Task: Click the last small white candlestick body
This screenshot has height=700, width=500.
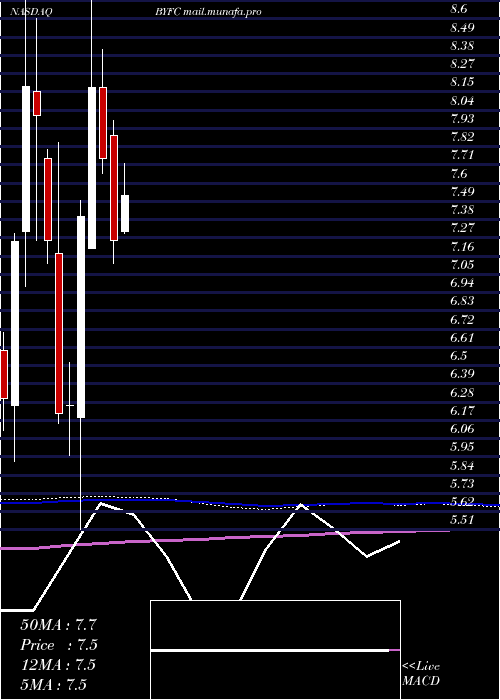Action: [125, 213]
